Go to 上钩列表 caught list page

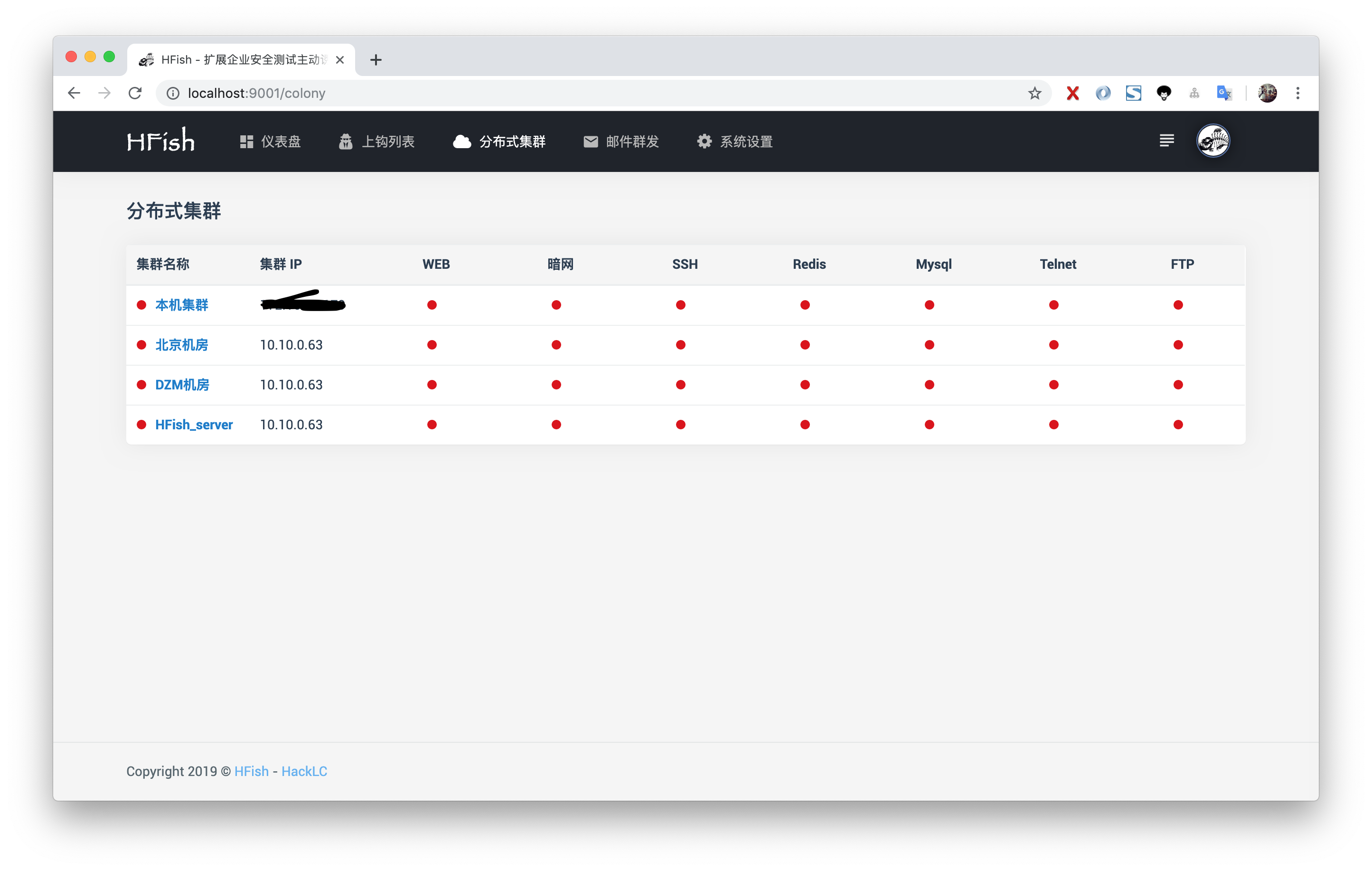tap(376, 142)
